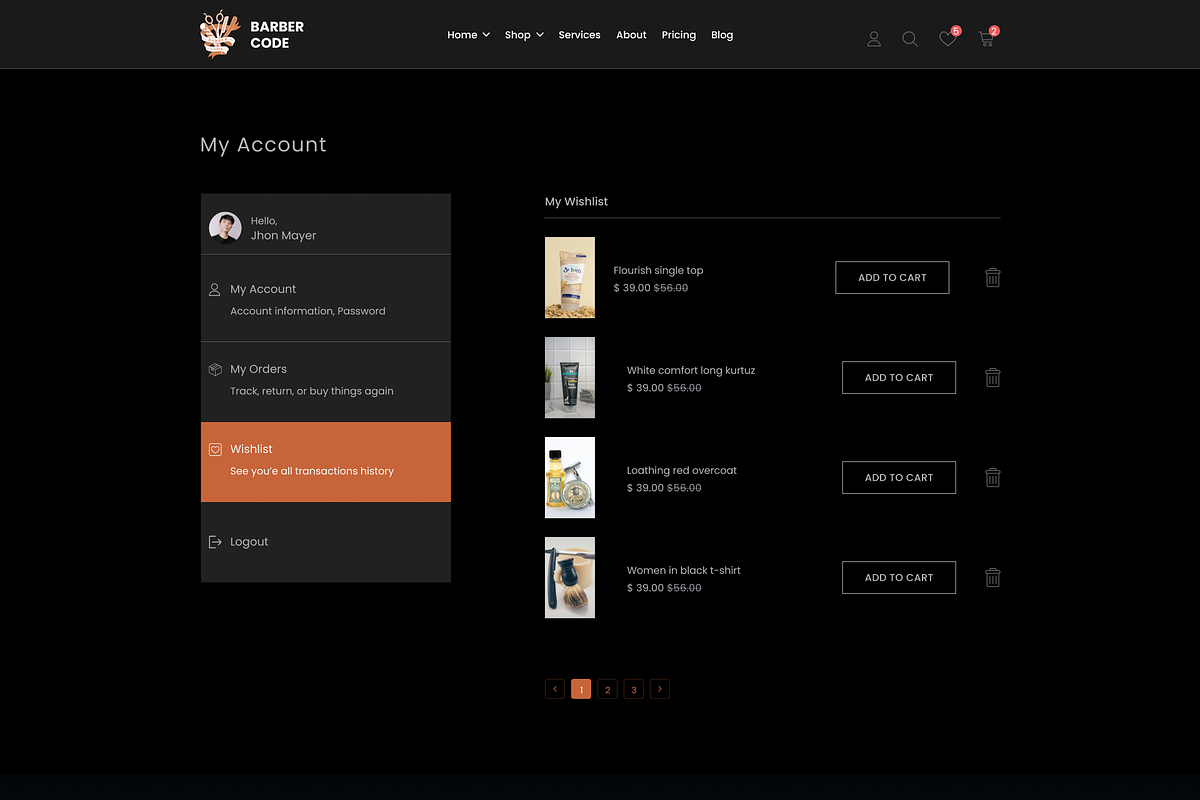Add Flourish single top to cart
Viewport: 1200px width, 800px height.
pos(892,278)
